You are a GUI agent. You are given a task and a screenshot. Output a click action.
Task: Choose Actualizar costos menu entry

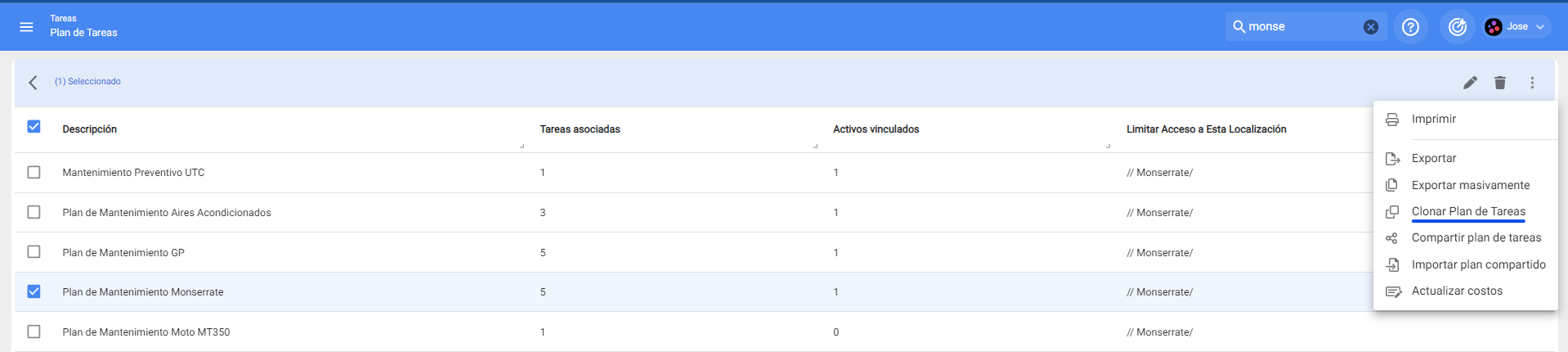tap(1456, 291)
